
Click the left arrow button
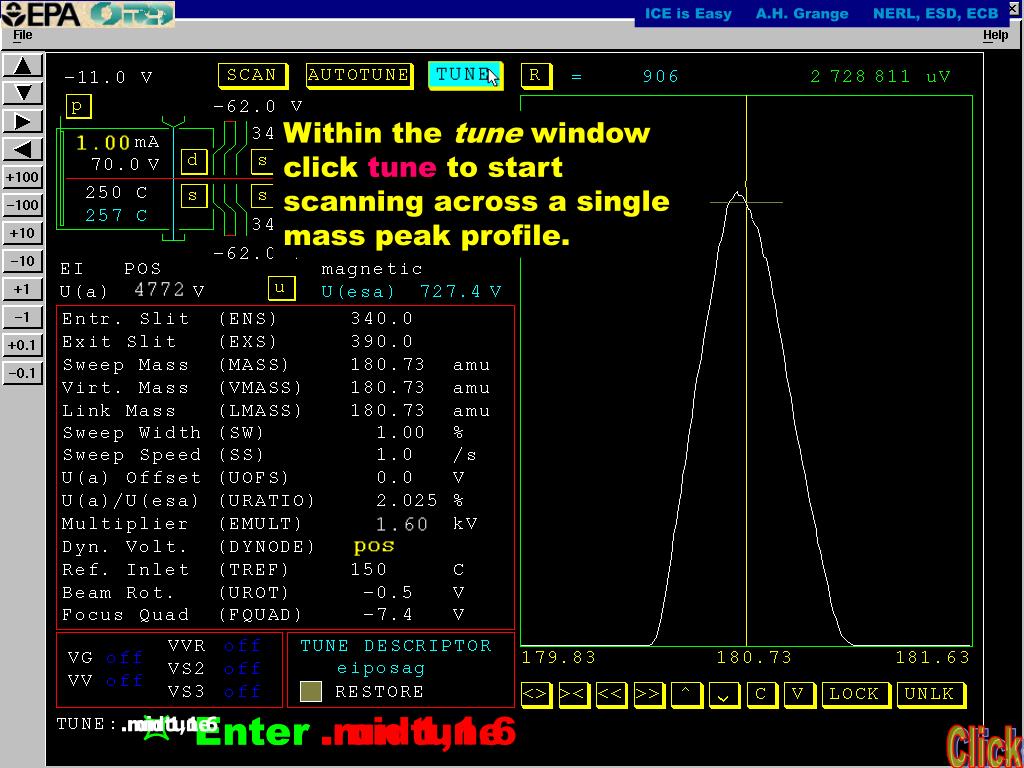[x=23, y=150]
